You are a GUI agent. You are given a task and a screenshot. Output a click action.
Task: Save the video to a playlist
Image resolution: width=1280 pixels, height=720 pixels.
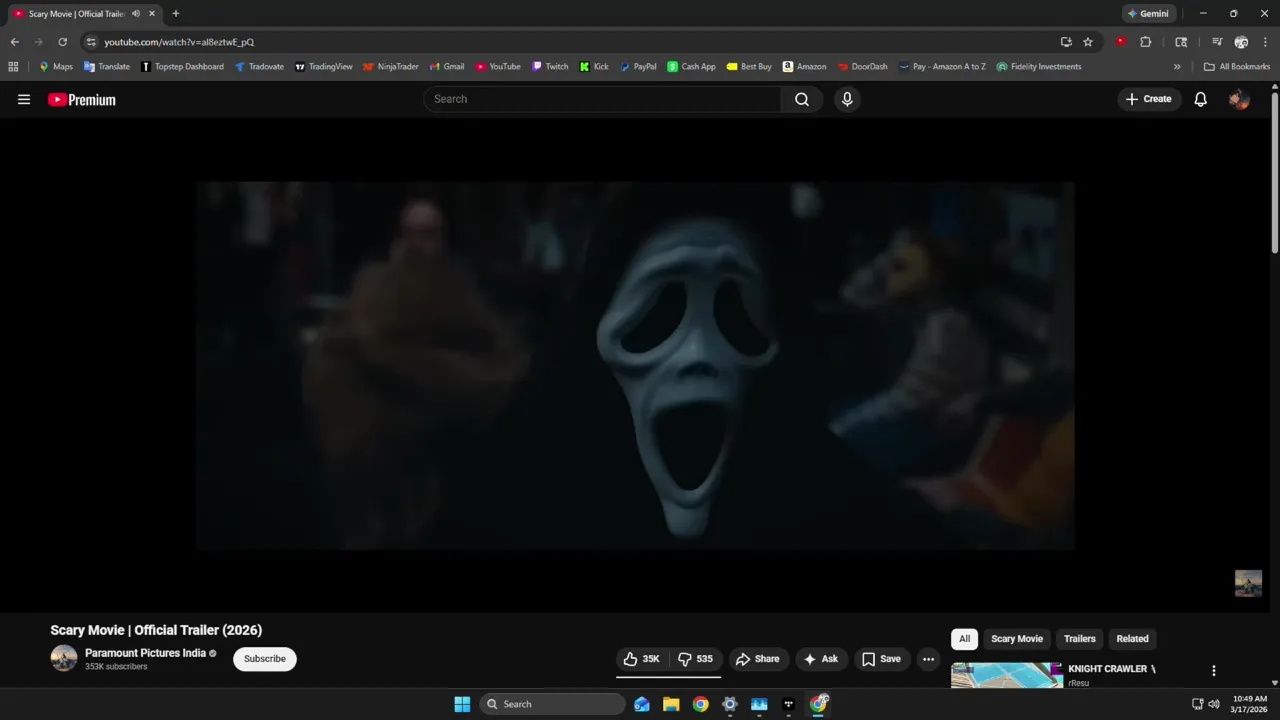[x=882, y=659]
